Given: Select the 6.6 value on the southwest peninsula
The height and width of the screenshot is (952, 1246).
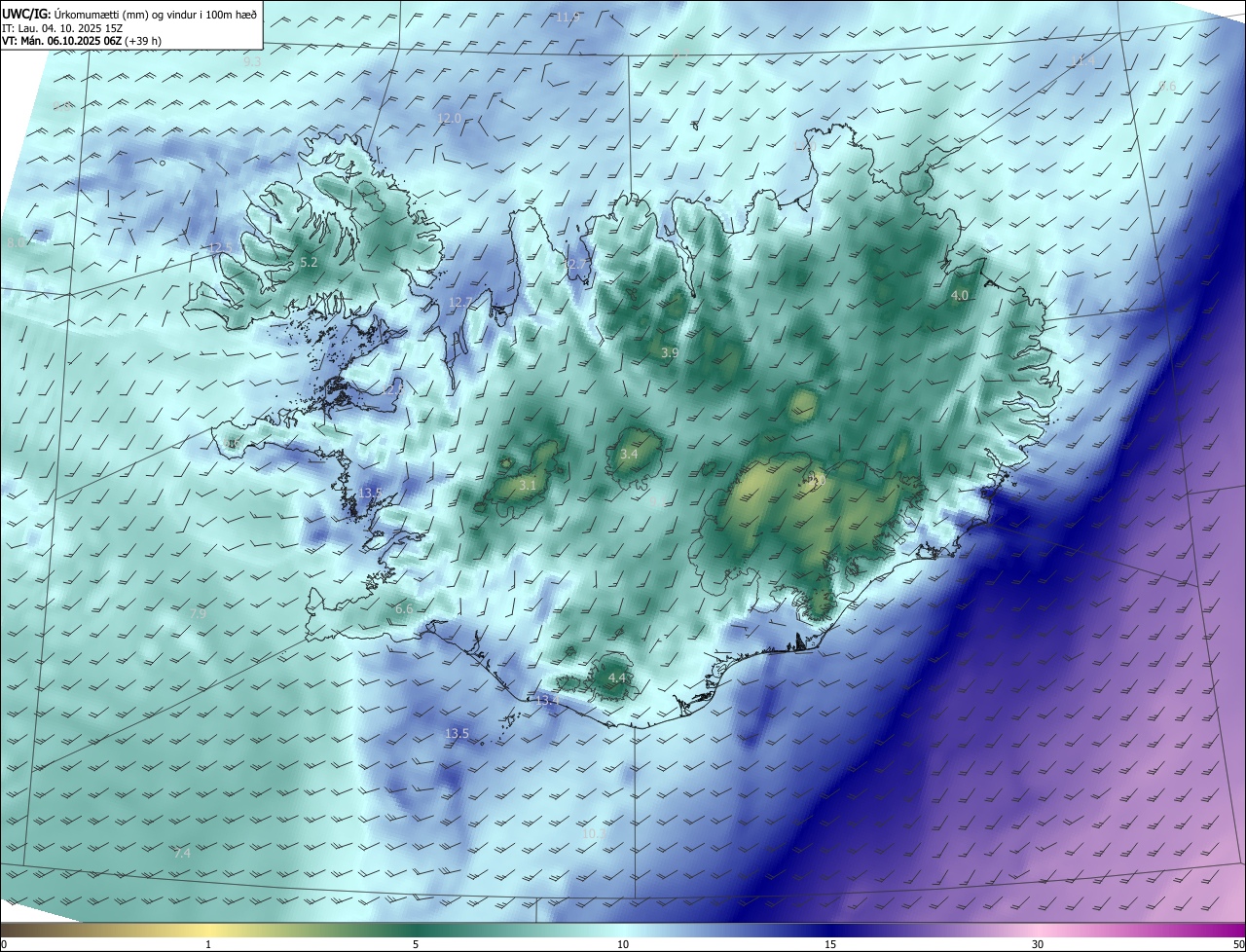Looking at the screenshot, I should pos(404,609).
